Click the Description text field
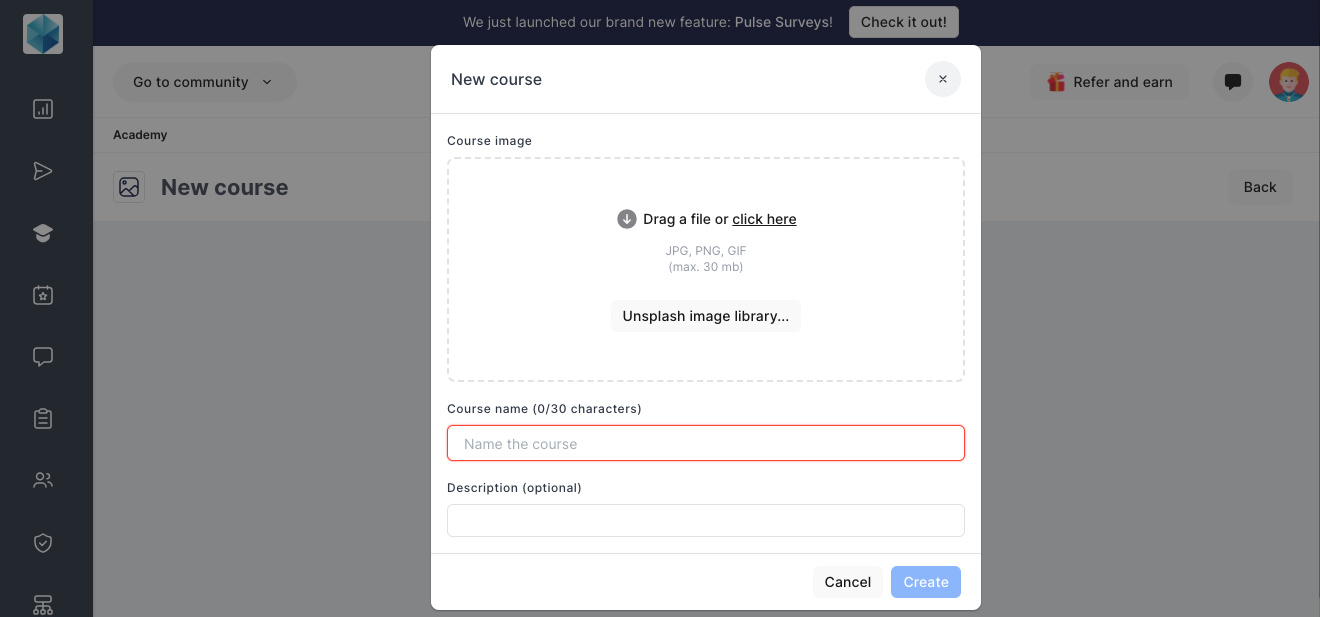This screenshot has height=617, width=1320. 705,520
